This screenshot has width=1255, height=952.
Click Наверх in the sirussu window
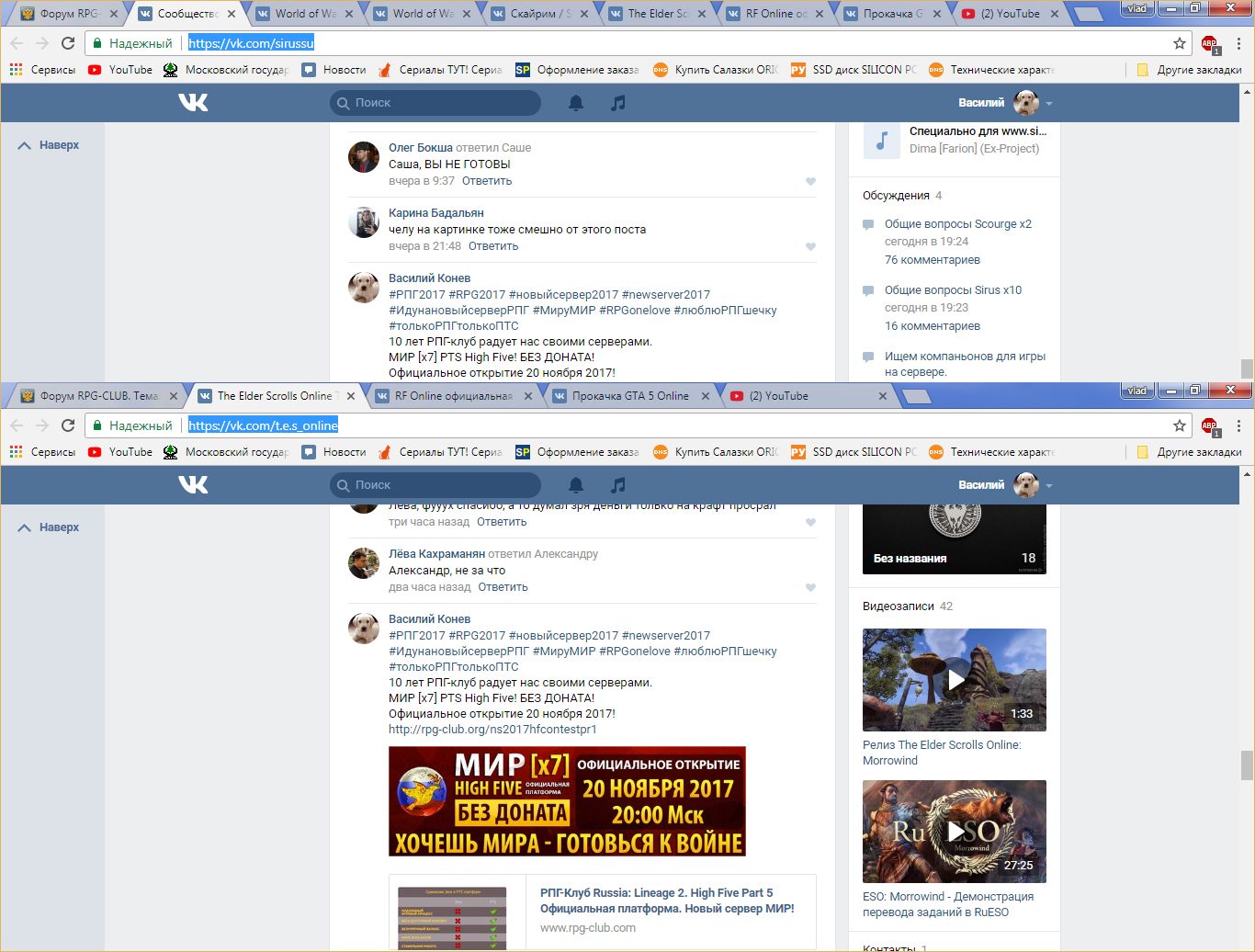49,145
